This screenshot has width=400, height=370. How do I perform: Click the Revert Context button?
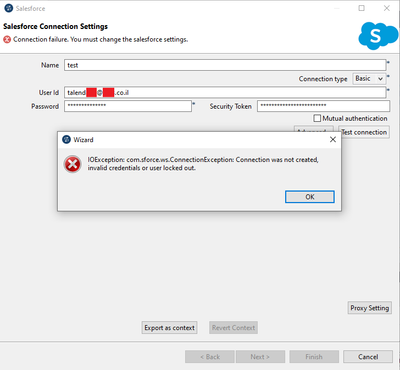click(233, 328)
